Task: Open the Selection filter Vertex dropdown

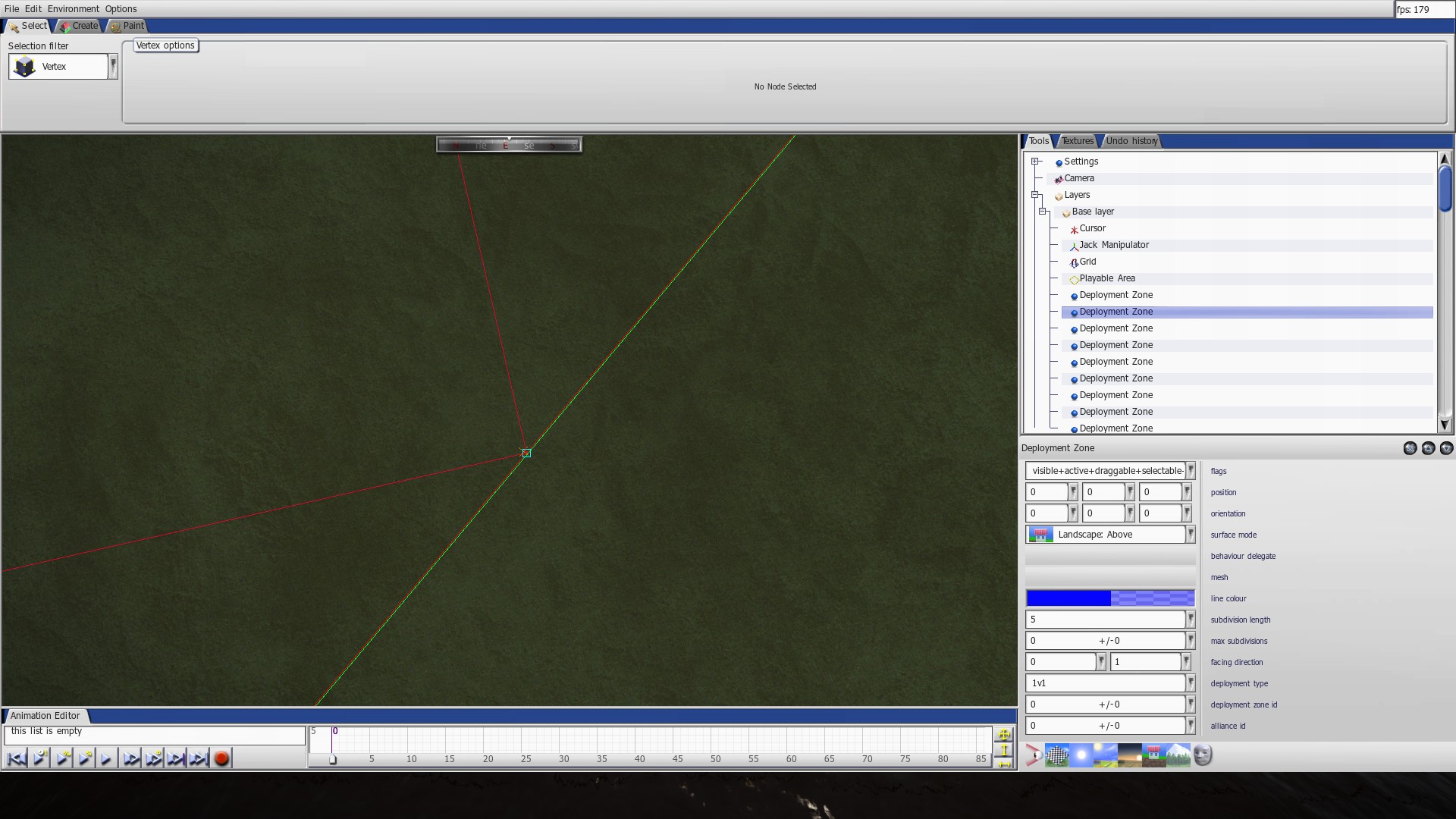Action: tap(113, 67)
